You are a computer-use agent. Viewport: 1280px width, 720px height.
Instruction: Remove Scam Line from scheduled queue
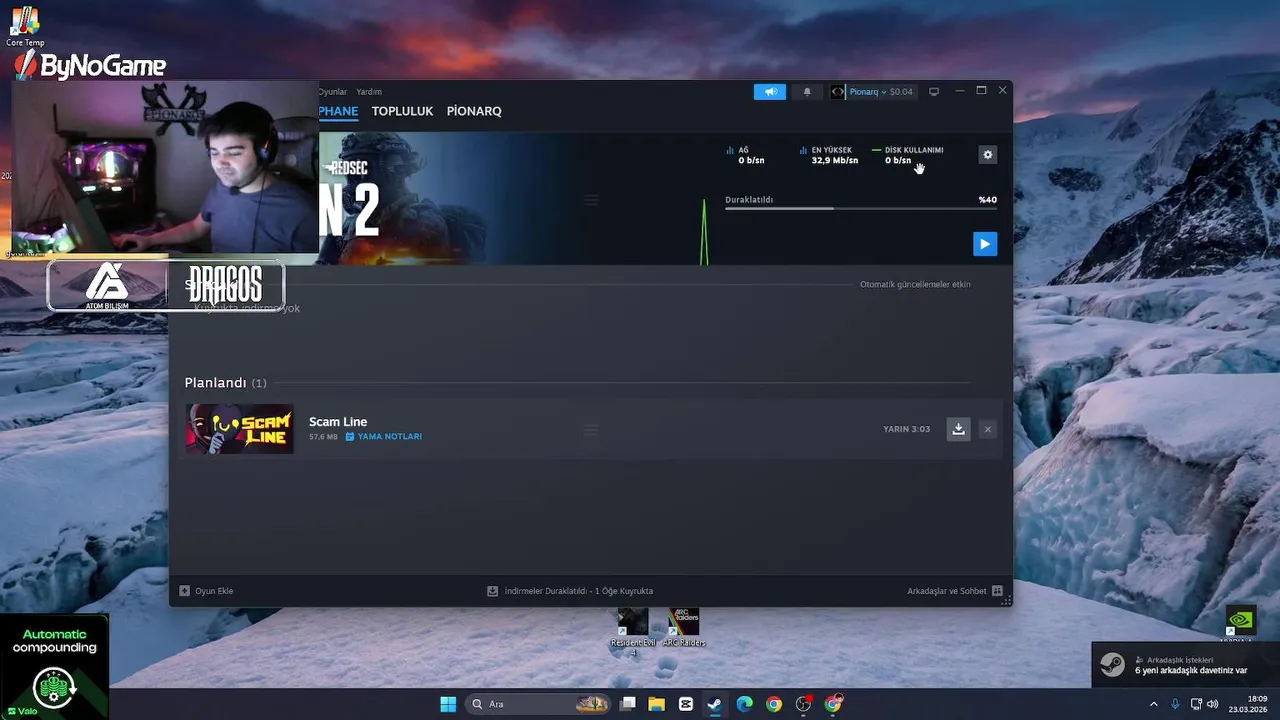point(988,429)
